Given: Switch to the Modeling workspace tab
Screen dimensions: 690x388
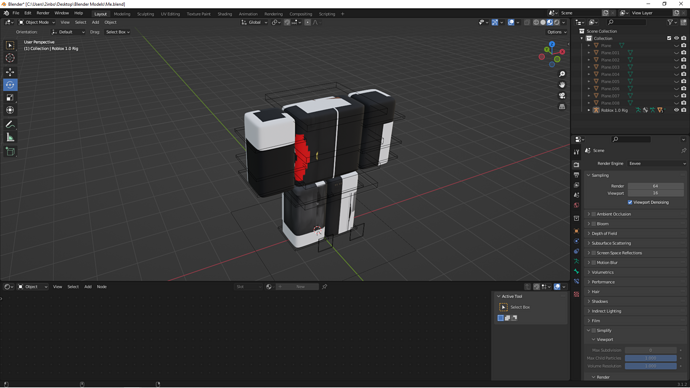Looking at the screenshot, I should [x=122, y=14].
